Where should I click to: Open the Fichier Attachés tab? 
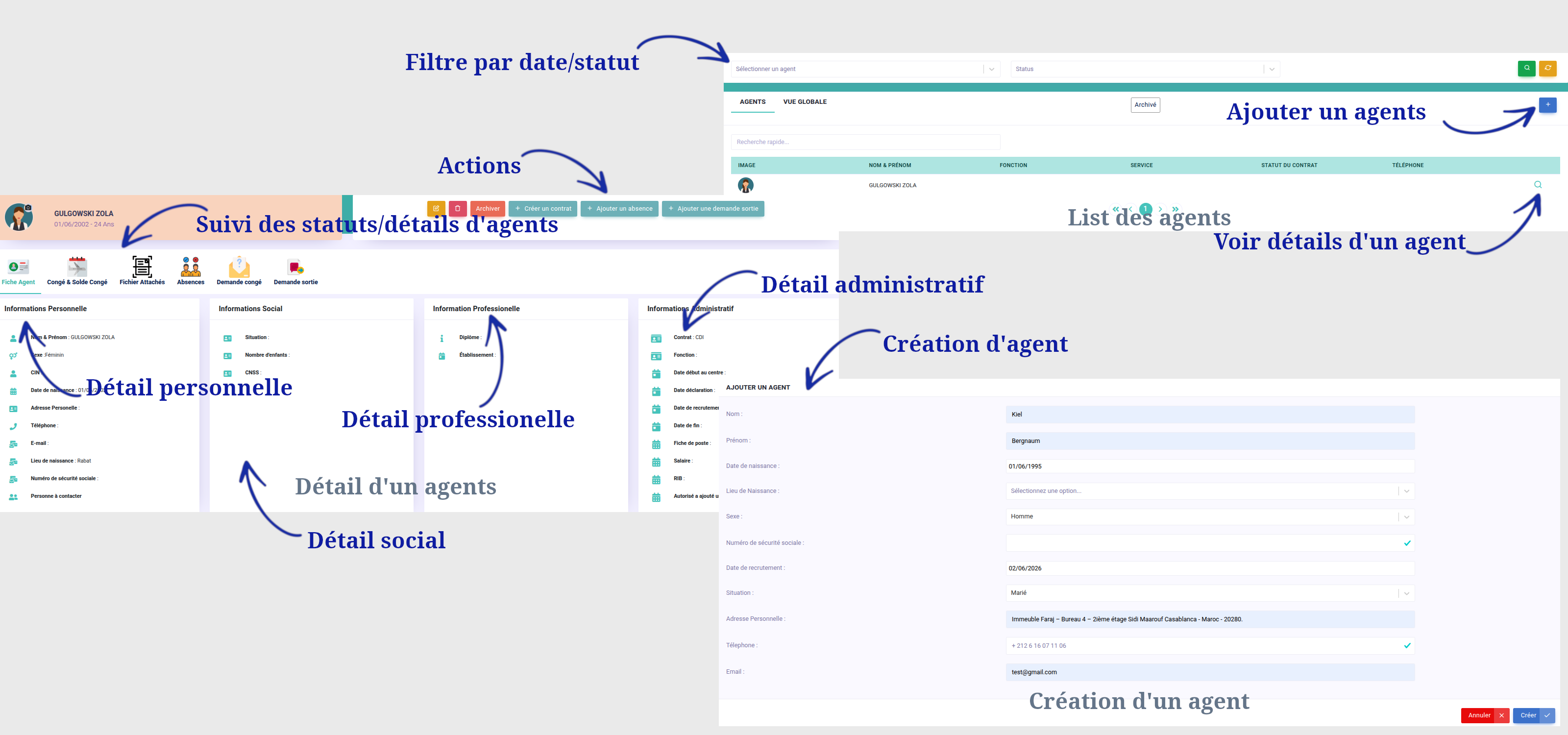(142, 271)
